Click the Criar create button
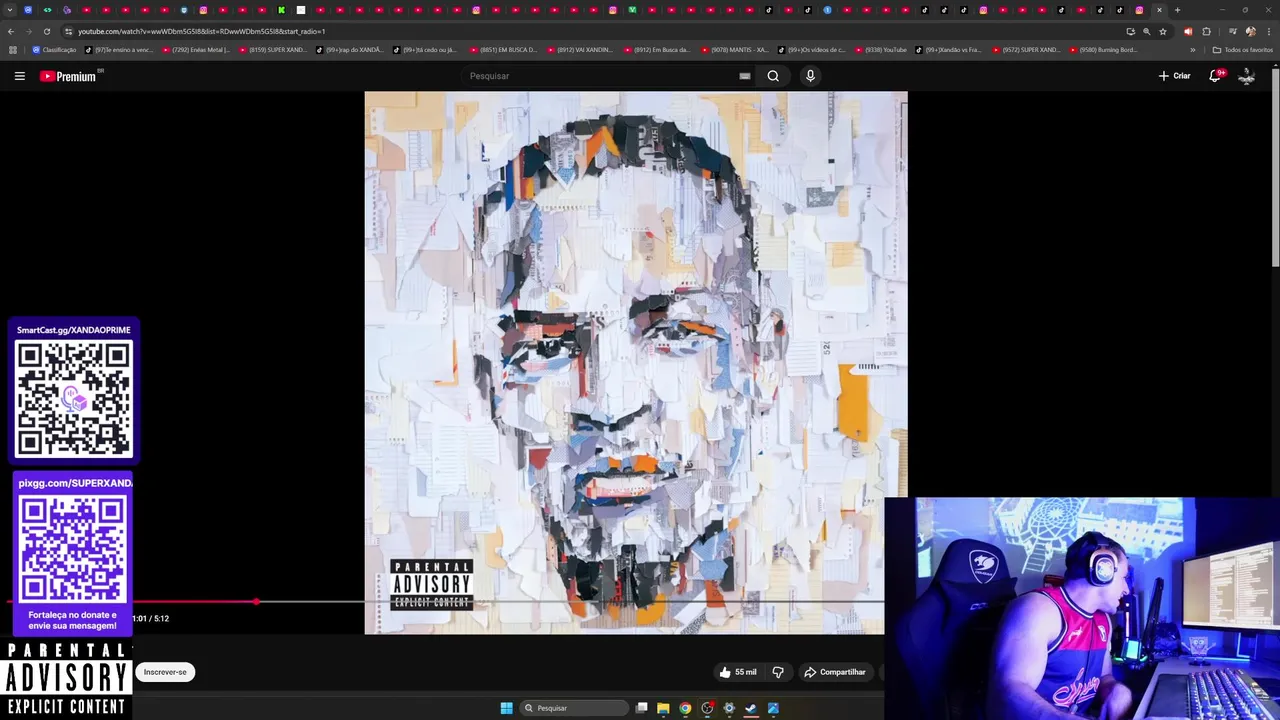1280x720 pixels. 1175,76
